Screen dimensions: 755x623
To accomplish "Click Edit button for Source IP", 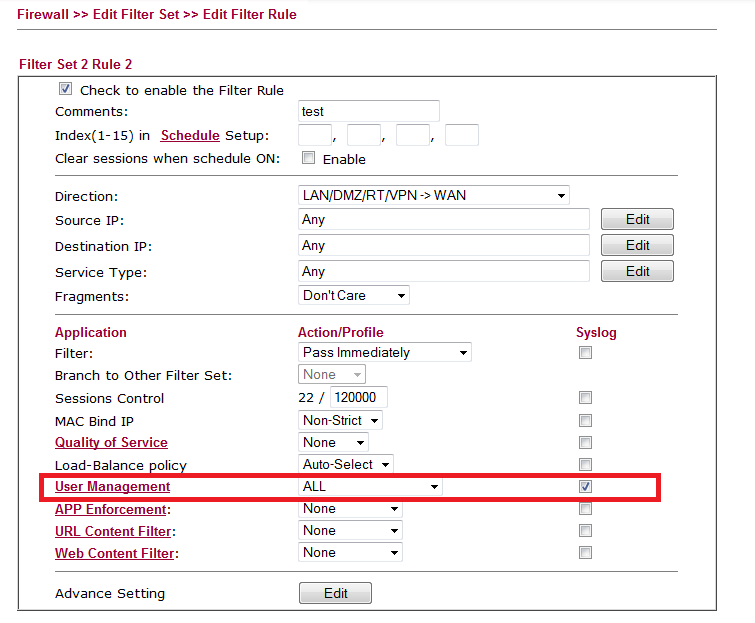I will coord(637,219).
